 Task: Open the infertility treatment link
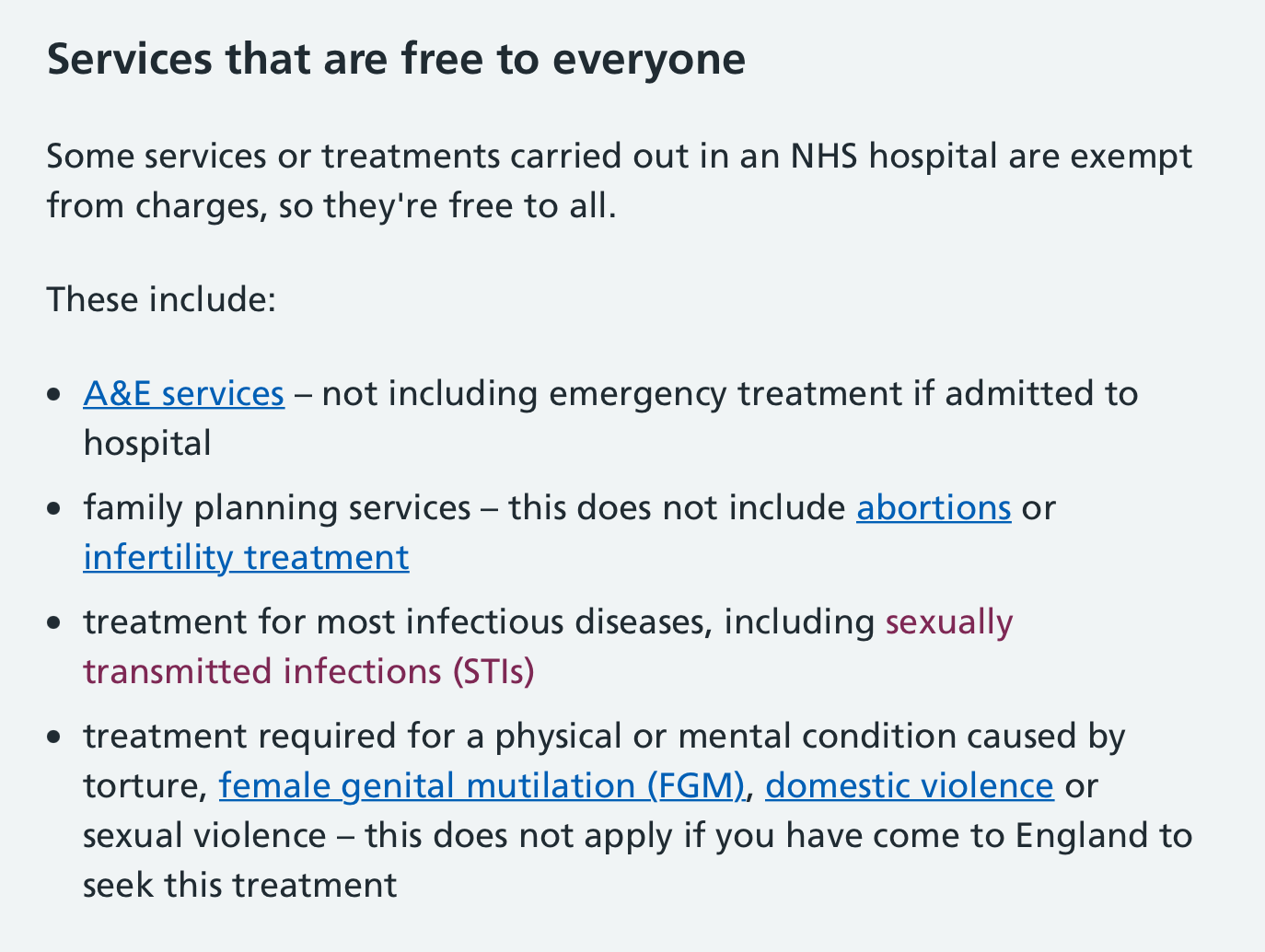tap(246, 557)
